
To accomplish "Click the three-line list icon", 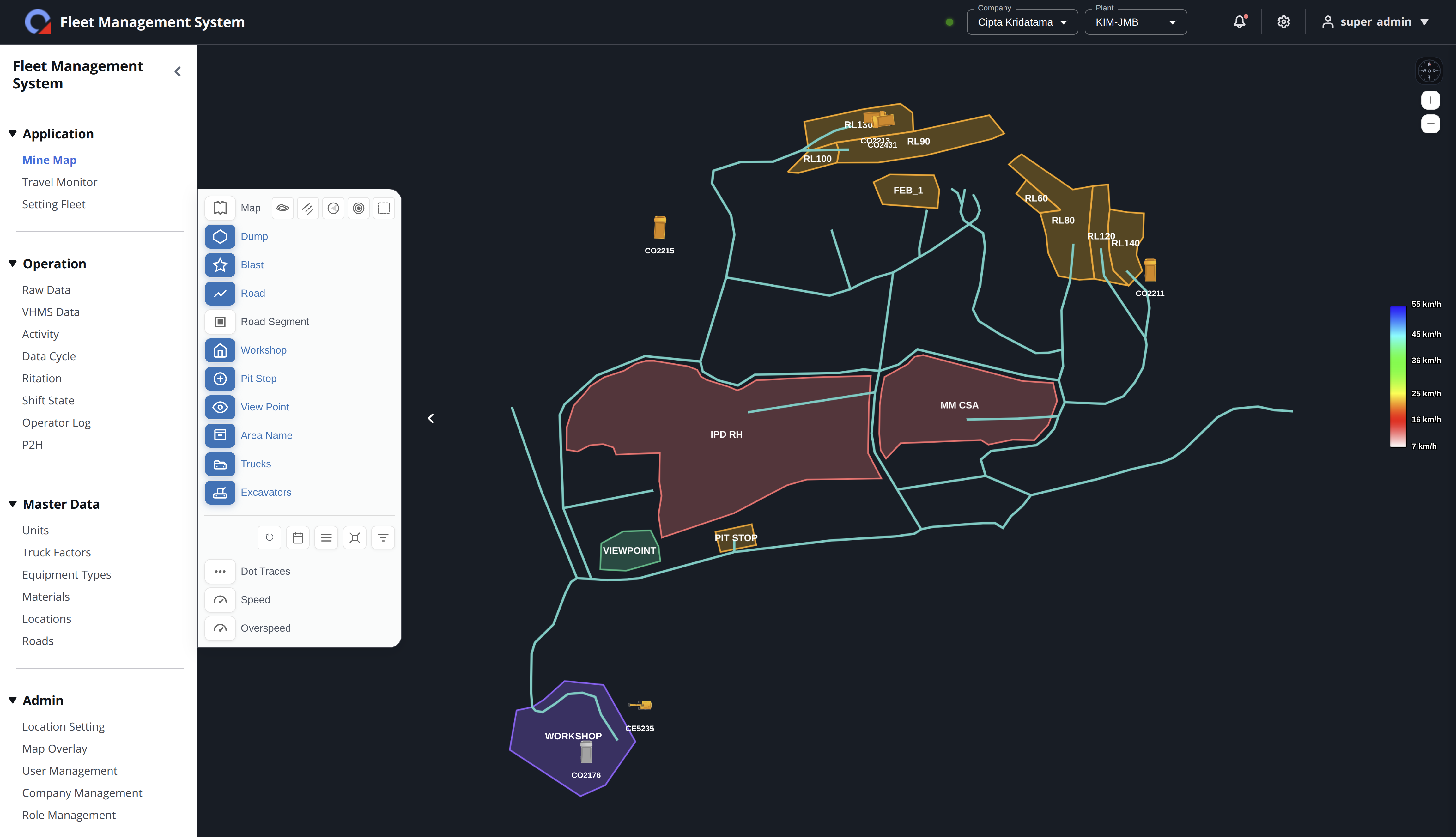I will tap(326, 537).
